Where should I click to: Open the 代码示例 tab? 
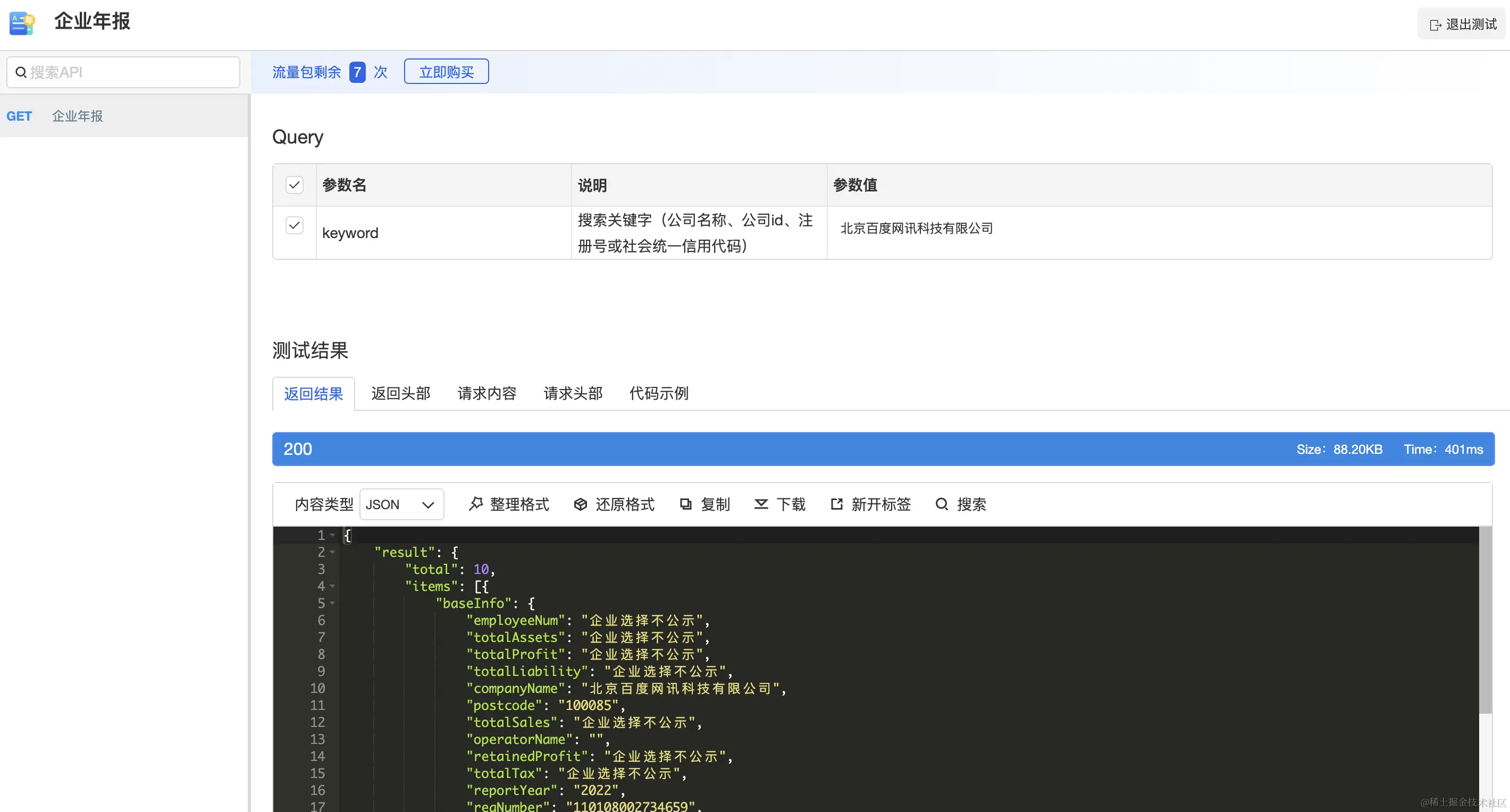pyautogui.click(x=658, y=393)
